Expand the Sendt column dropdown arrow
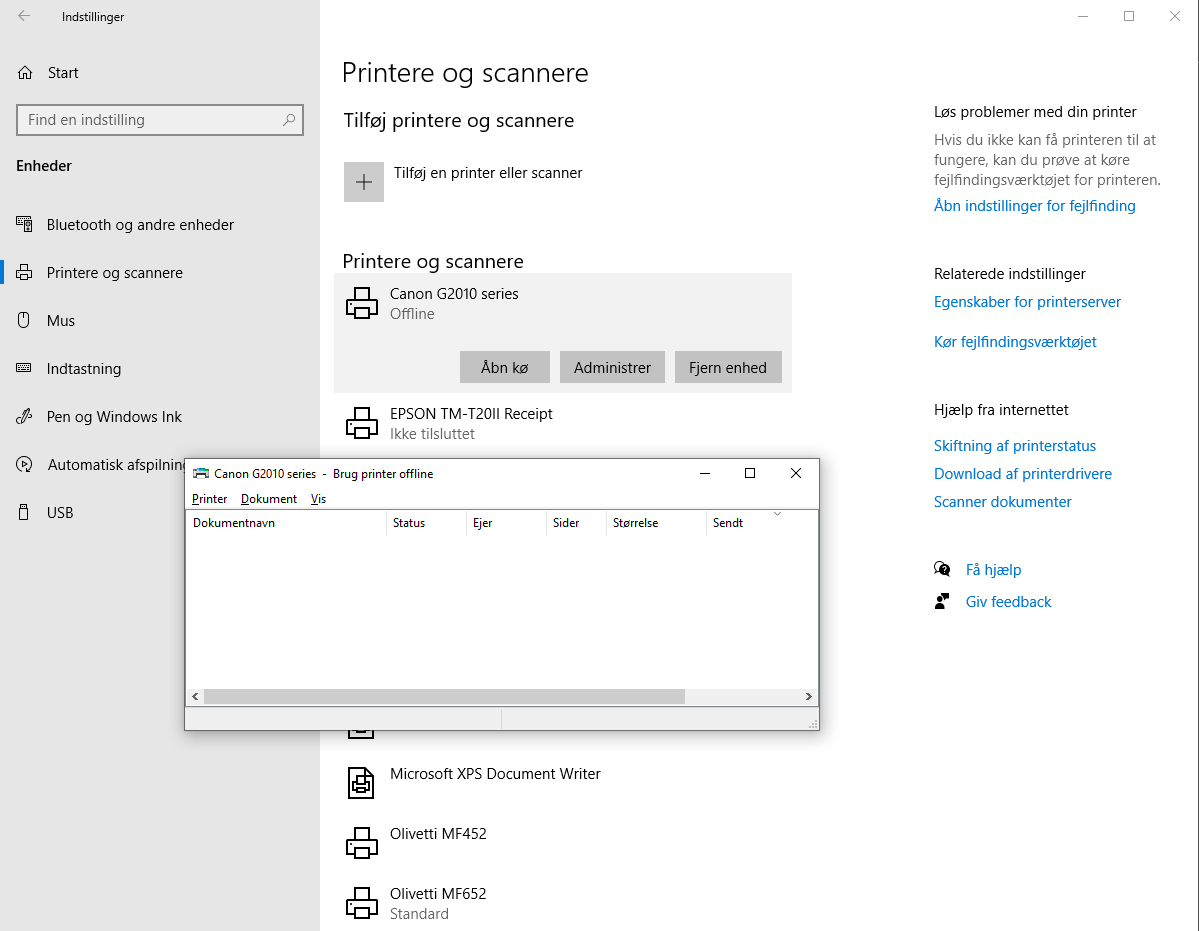1199x931 pixels. [776, 511]
